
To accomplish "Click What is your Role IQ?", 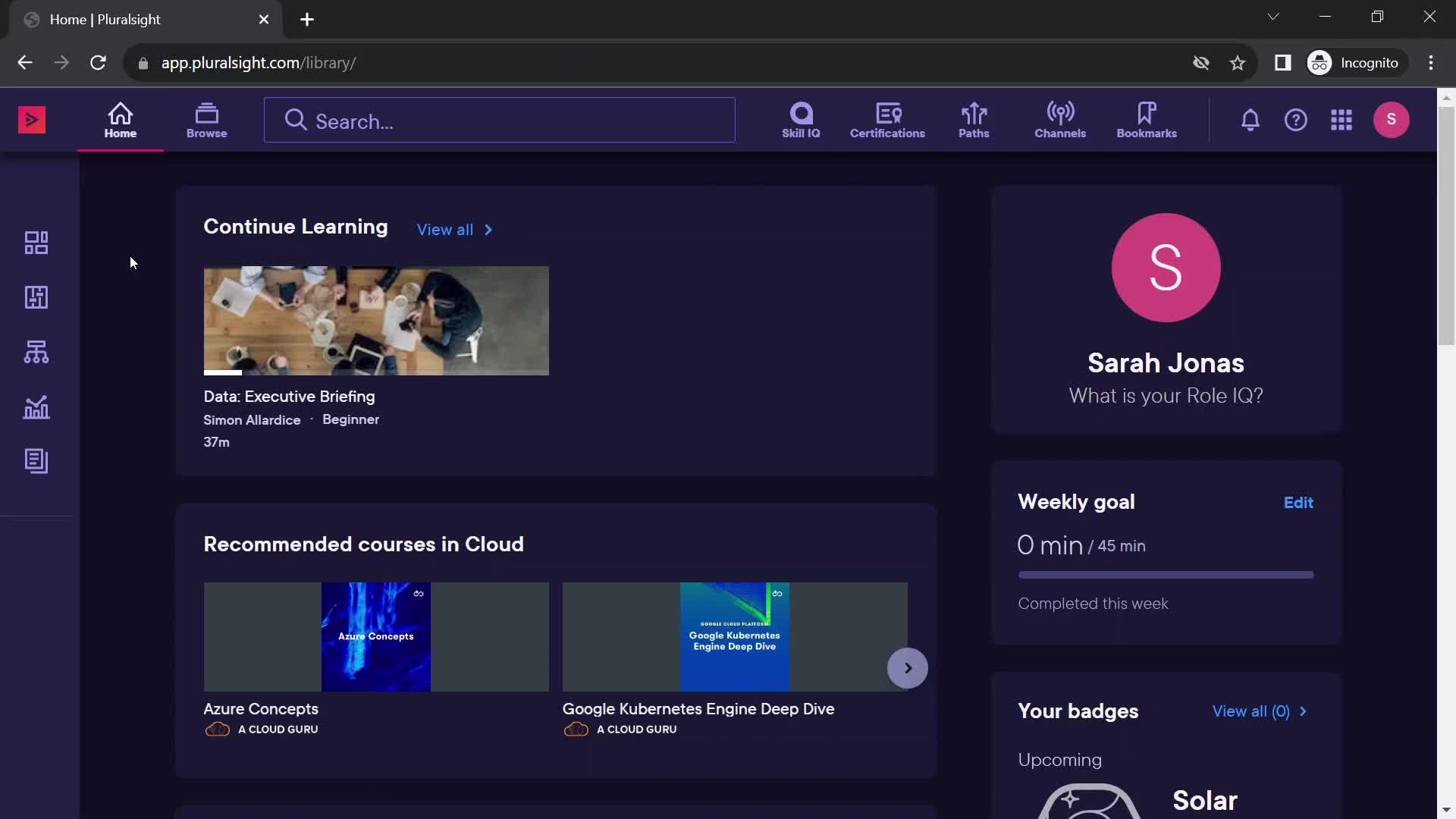I will [x=1166, y=396].
